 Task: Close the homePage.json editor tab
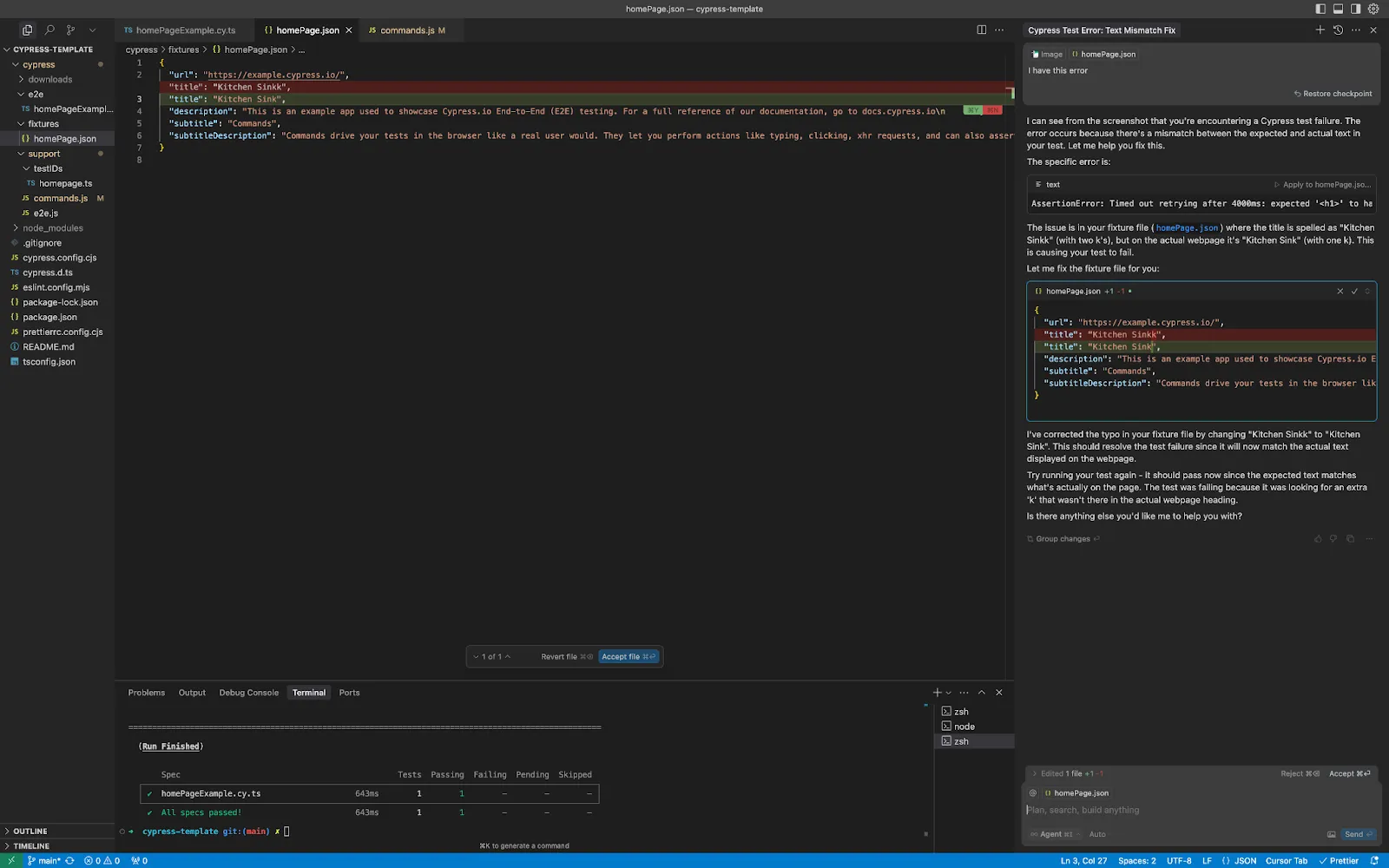pyautogui.click(x=349, y=30)
